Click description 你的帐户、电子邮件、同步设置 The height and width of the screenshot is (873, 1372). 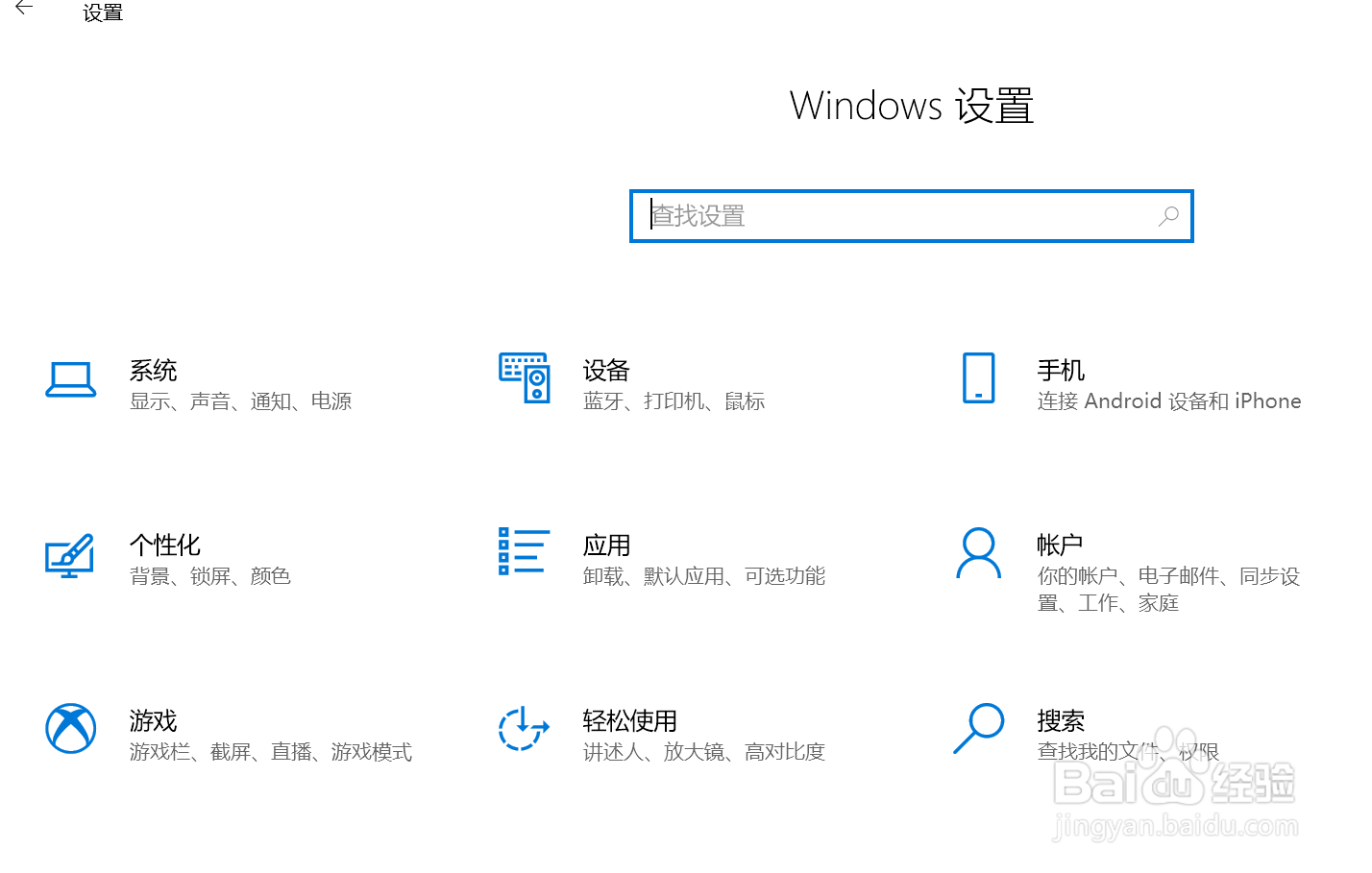pyautogui.click(x=1169, y=590)
